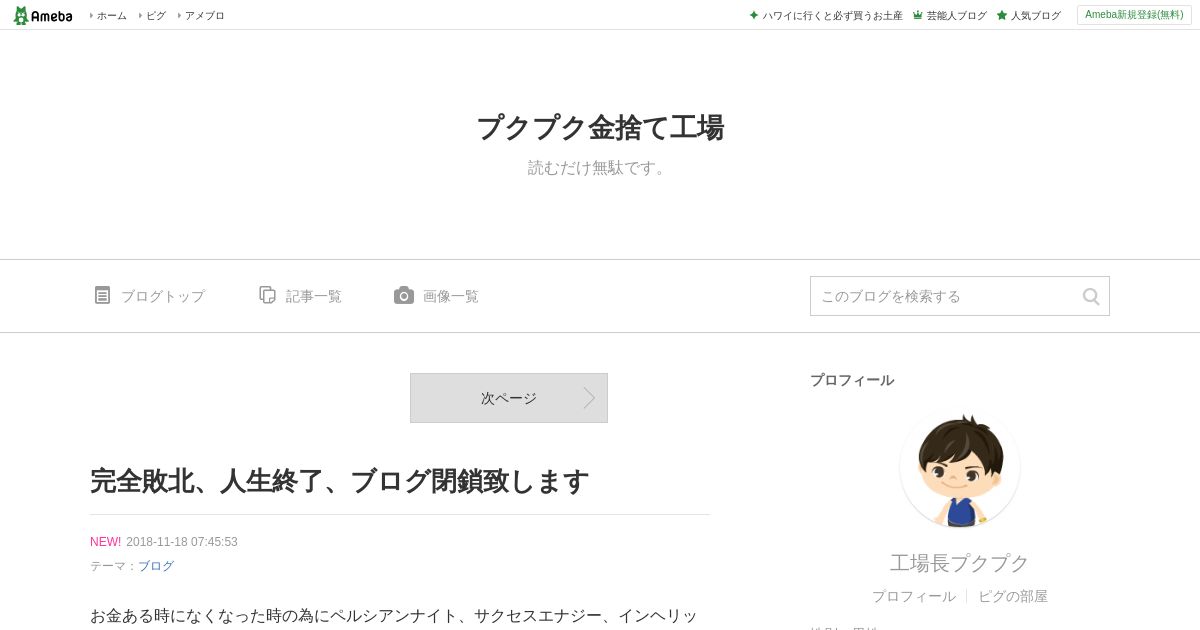Viewport: 1200px width, 630px height.
Task: Open アメブロ in top navigation
Action: [204, 15]
